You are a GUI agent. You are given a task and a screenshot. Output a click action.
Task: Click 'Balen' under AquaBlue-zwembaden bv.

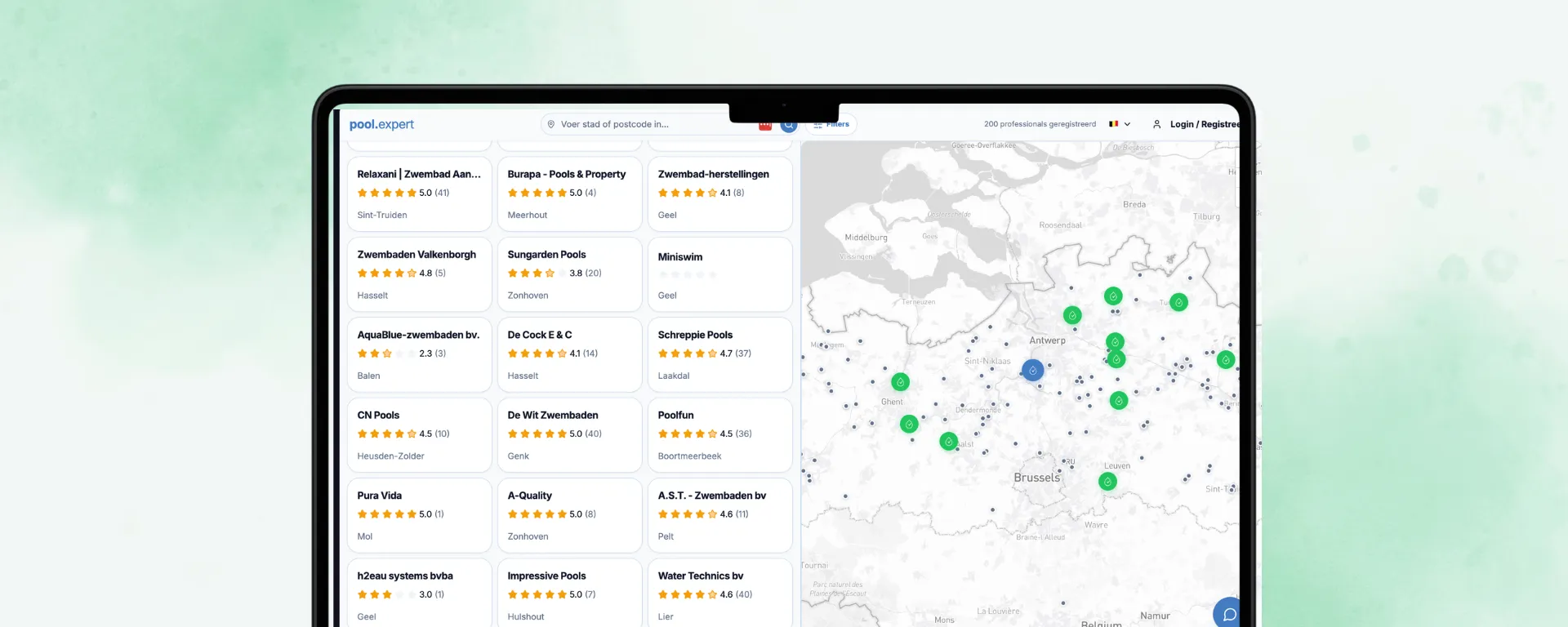(x=368, y=376)
